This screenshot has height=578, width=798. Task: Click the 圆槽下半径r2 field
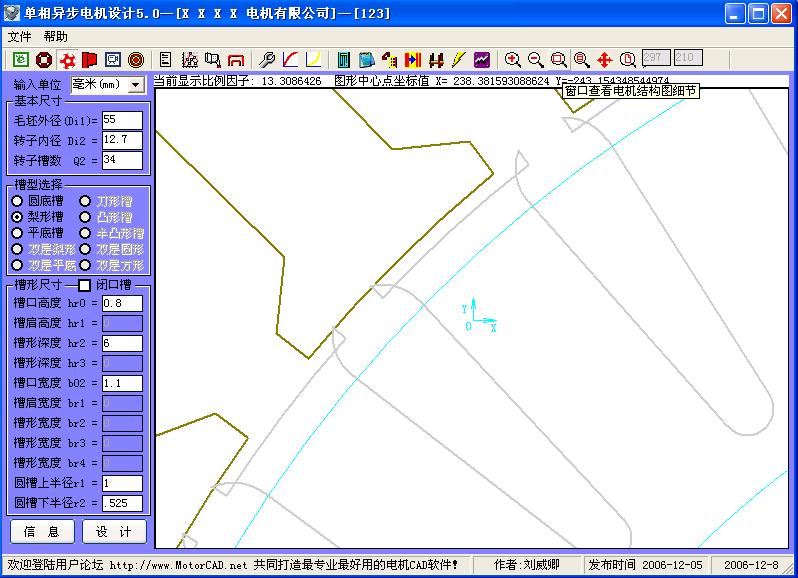pyautogui.click(x=122, y=503)
